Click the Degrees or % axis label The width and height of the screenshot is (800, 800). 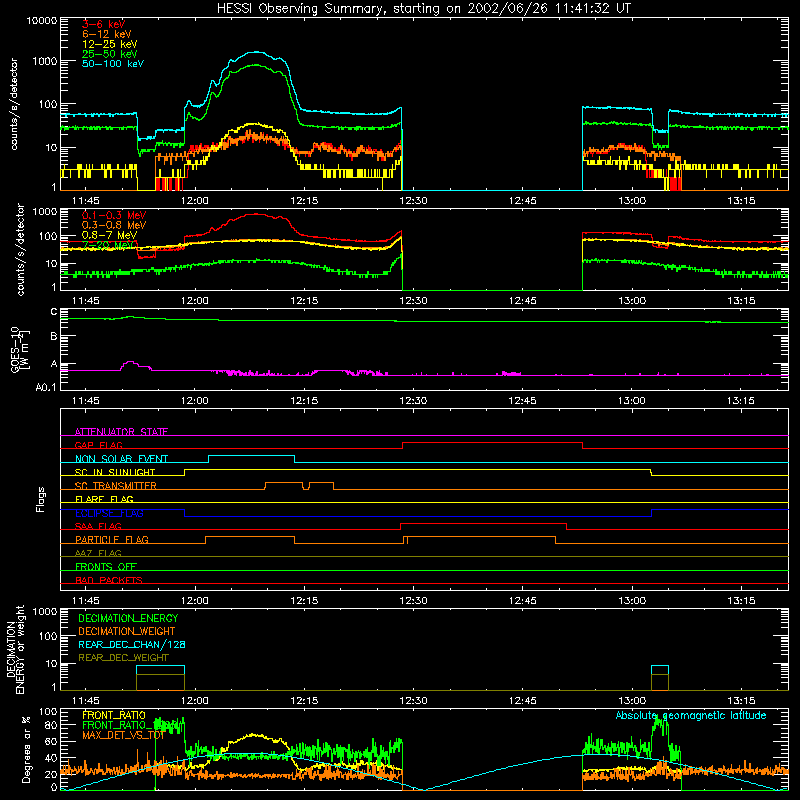[x=26, y=749]
